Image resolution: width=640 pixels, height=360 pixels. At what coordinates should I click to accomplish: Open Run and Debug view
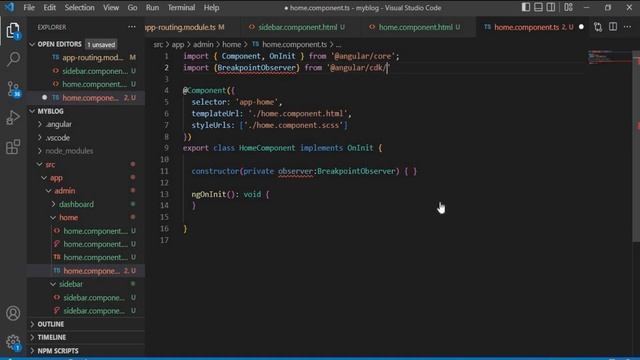coord(13,118)
